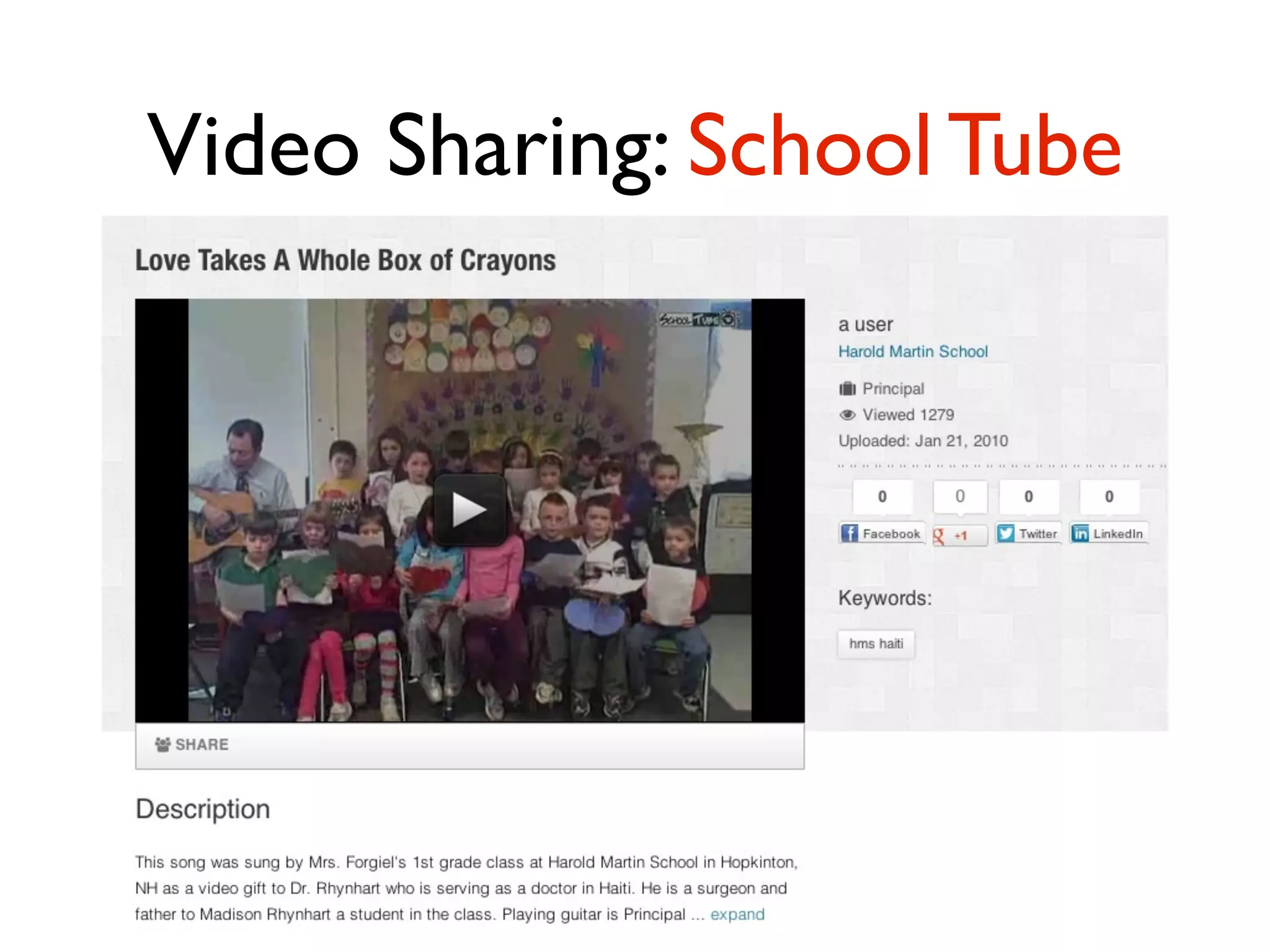Click the Uploaded: Jan 21, 2010 text

[923, 441]
